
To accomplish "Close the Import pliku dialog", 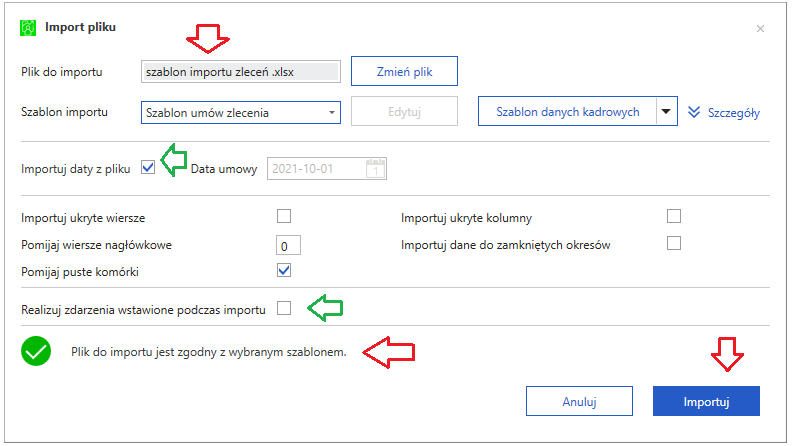I will [x=760, y=29].
